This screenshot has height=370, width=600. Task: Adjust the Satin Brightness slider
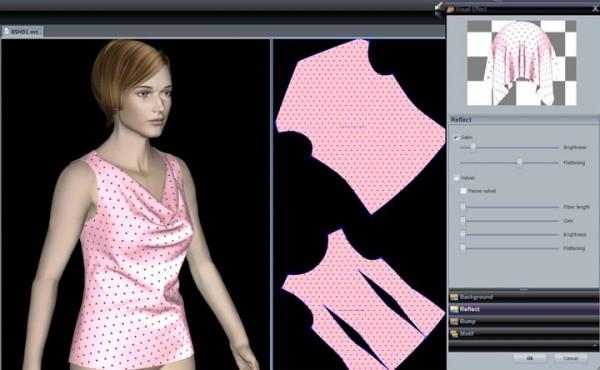point(510,147)
